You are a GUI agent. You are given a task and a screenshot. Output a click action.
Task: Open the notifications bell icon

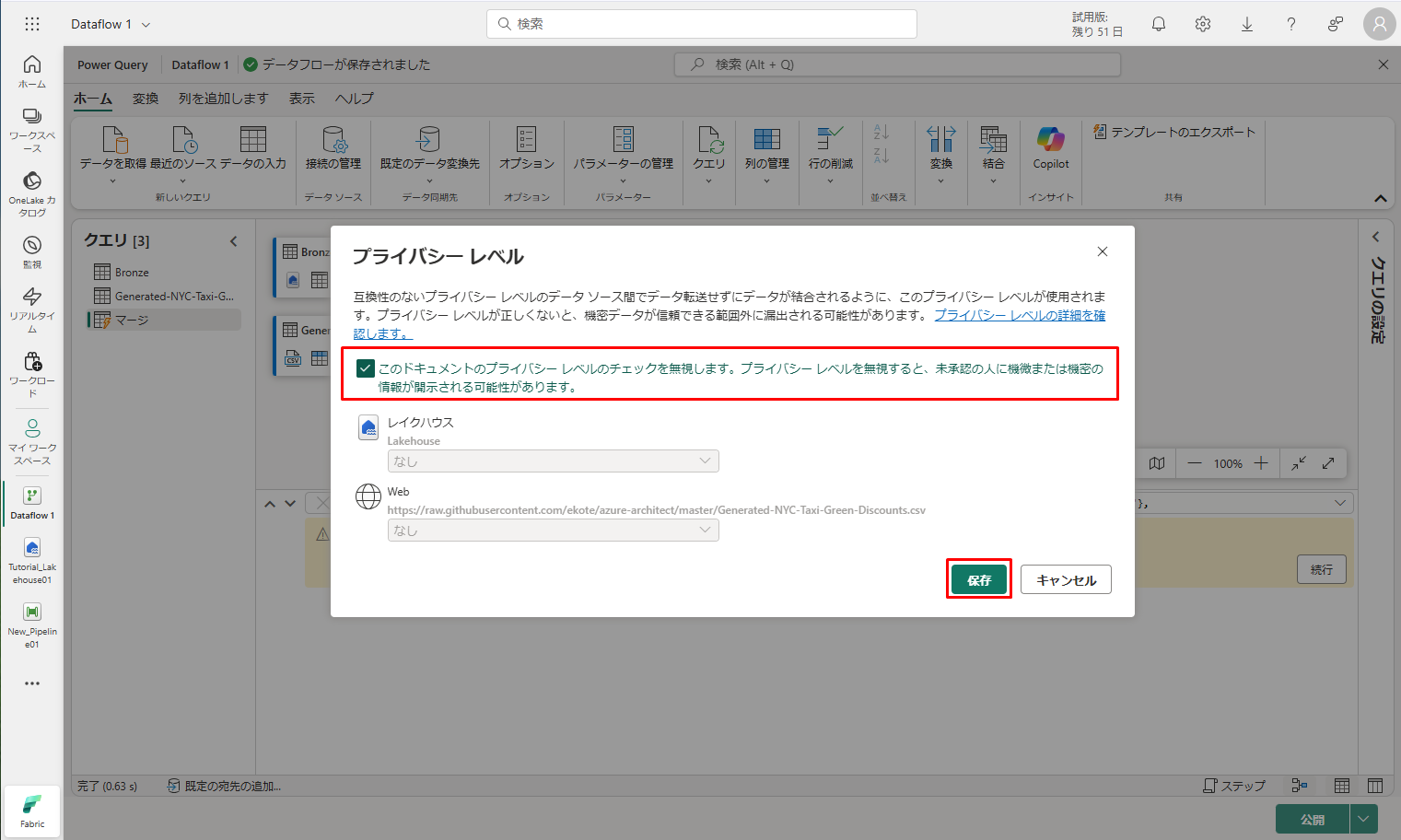pos(1159,25)
